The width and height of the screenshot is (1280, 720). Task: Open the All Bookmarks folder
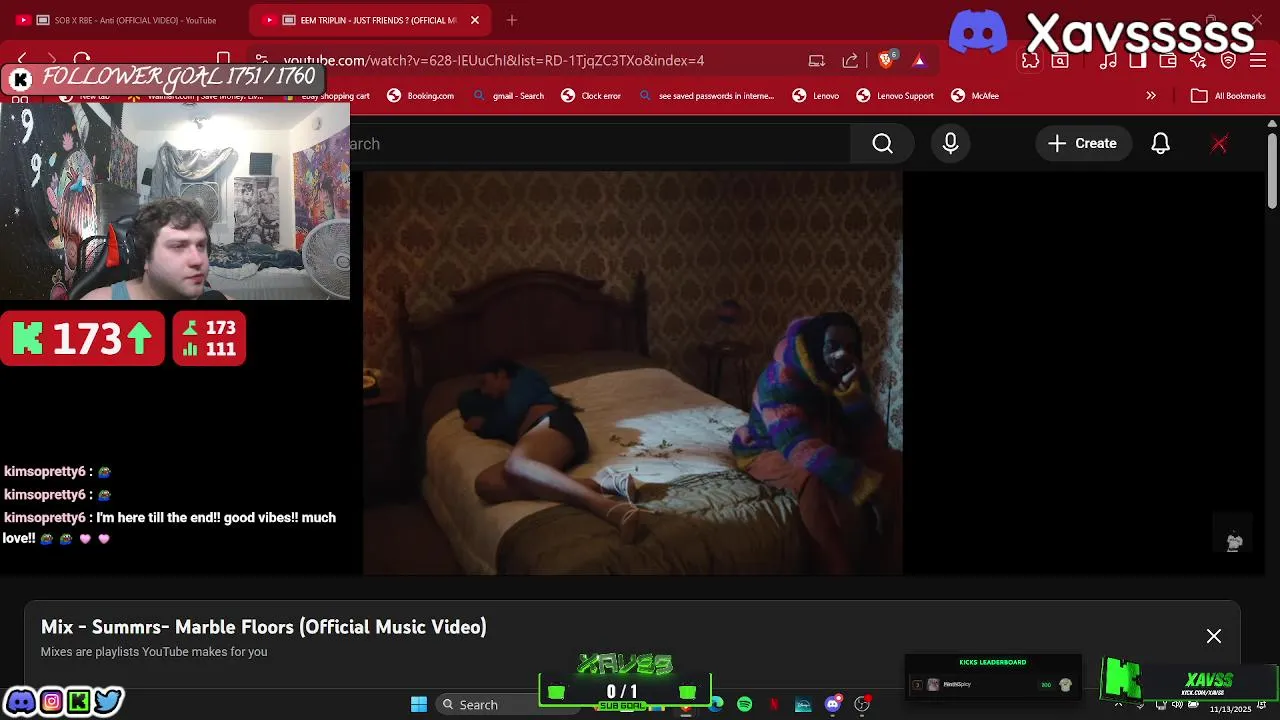(1229, 96)
